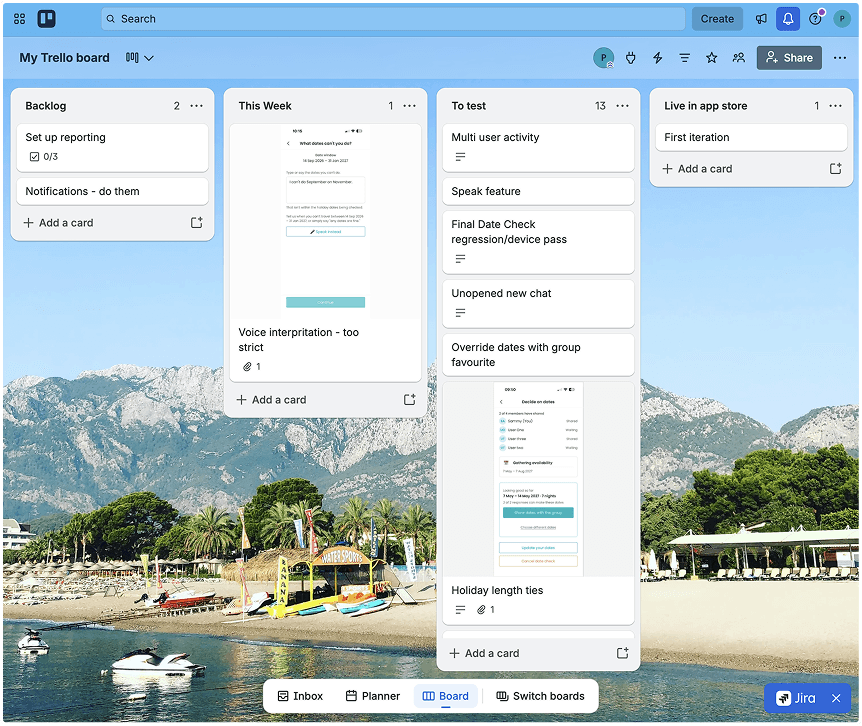862x726 pixels.
Task: Open the First iteration card
Action: pyautogui.click(x=751, y=137)
